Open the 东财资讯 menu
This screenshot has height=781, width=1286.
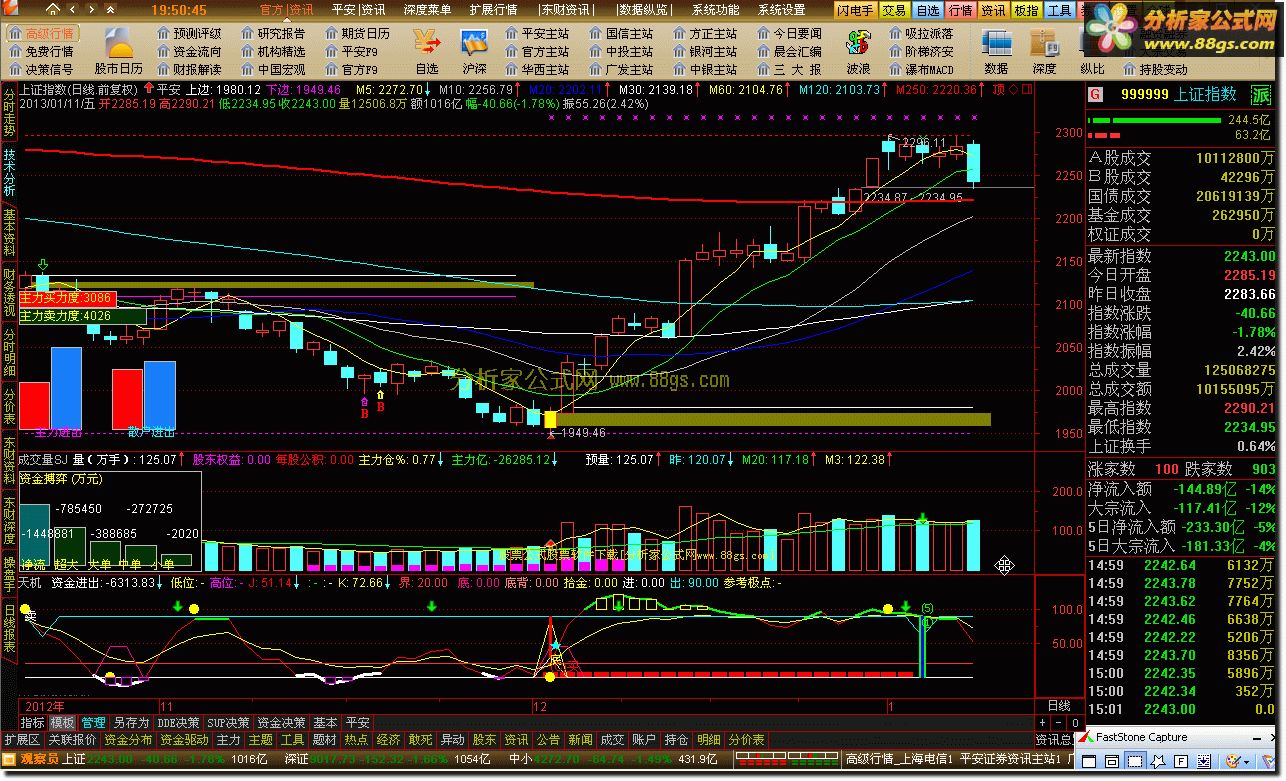[x=567, y=10]
